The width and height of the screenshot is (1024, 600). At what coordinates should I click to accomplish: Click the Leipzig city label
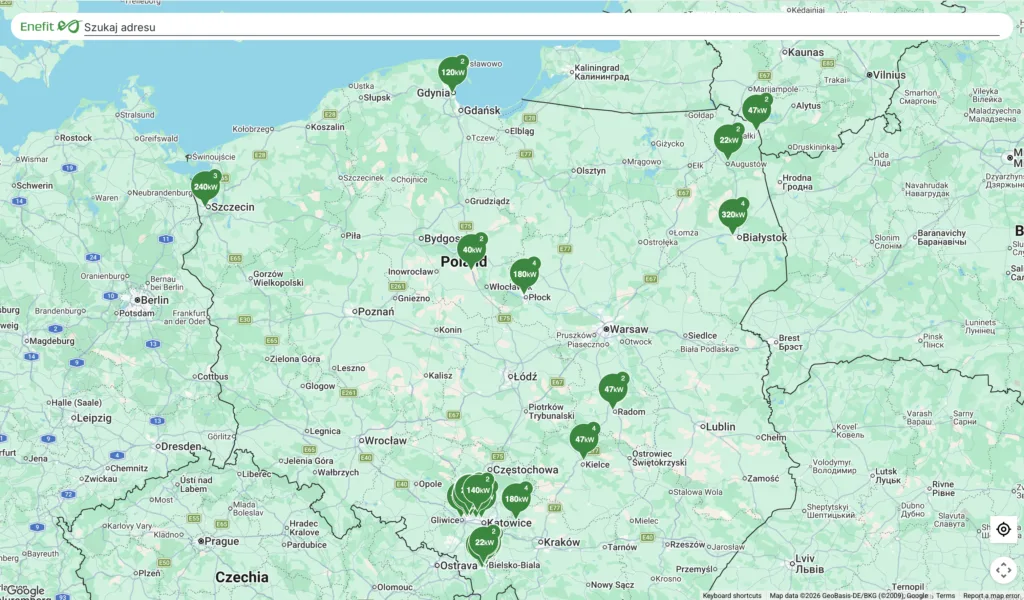point(94,418)
